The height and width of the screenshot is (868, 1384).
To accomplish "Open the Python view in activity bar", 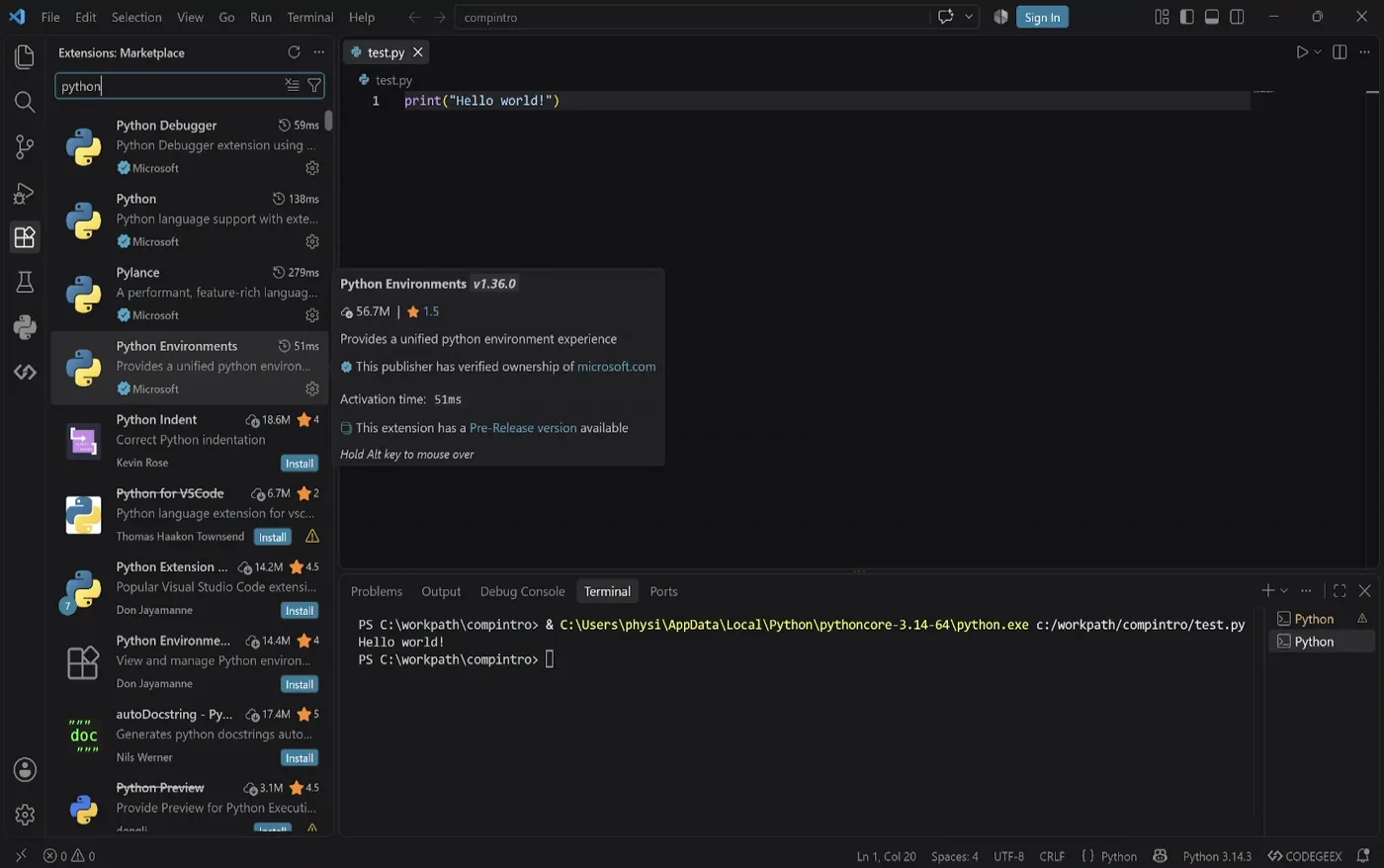I will coord(25,327).
